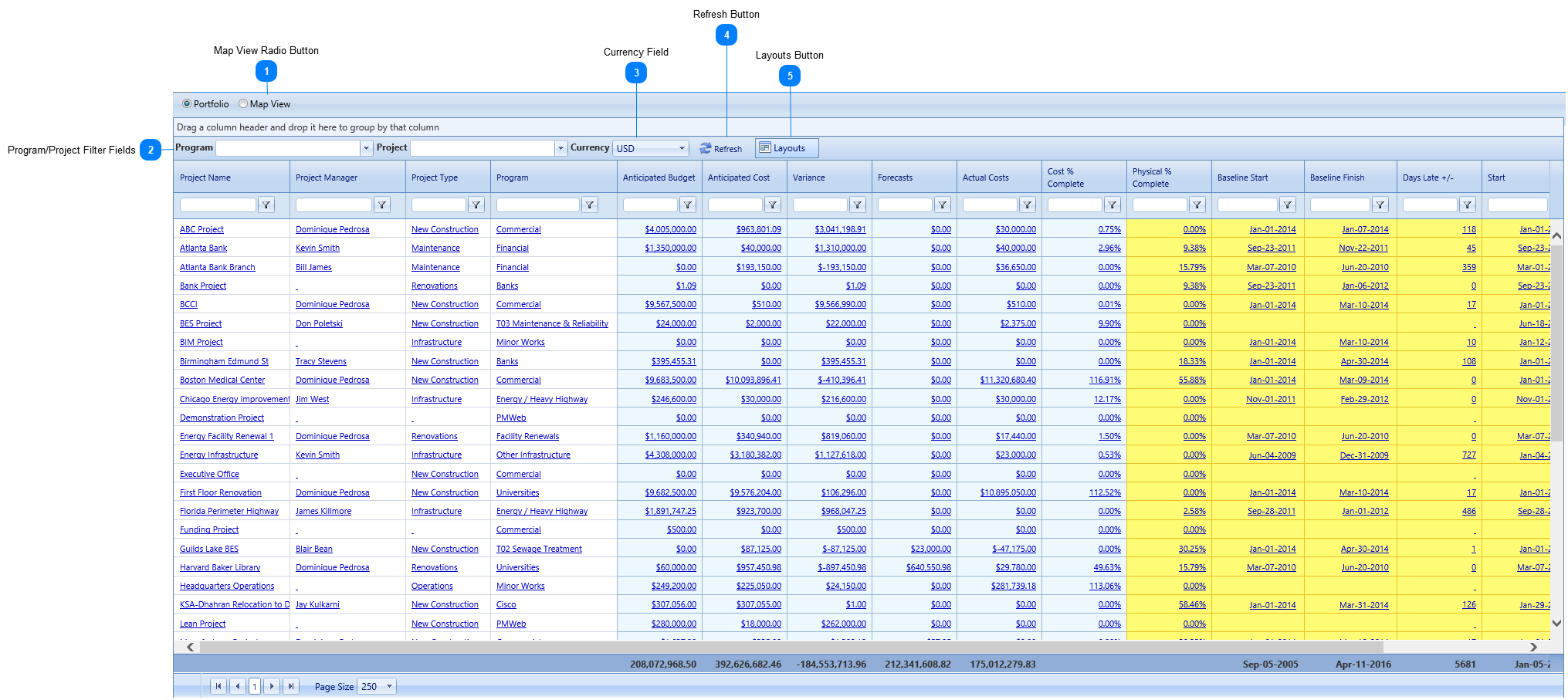This screenshot has width=1568, height=700.
Task: Click filter icon for Cost % Complete column
Action: click(1113, 205)
